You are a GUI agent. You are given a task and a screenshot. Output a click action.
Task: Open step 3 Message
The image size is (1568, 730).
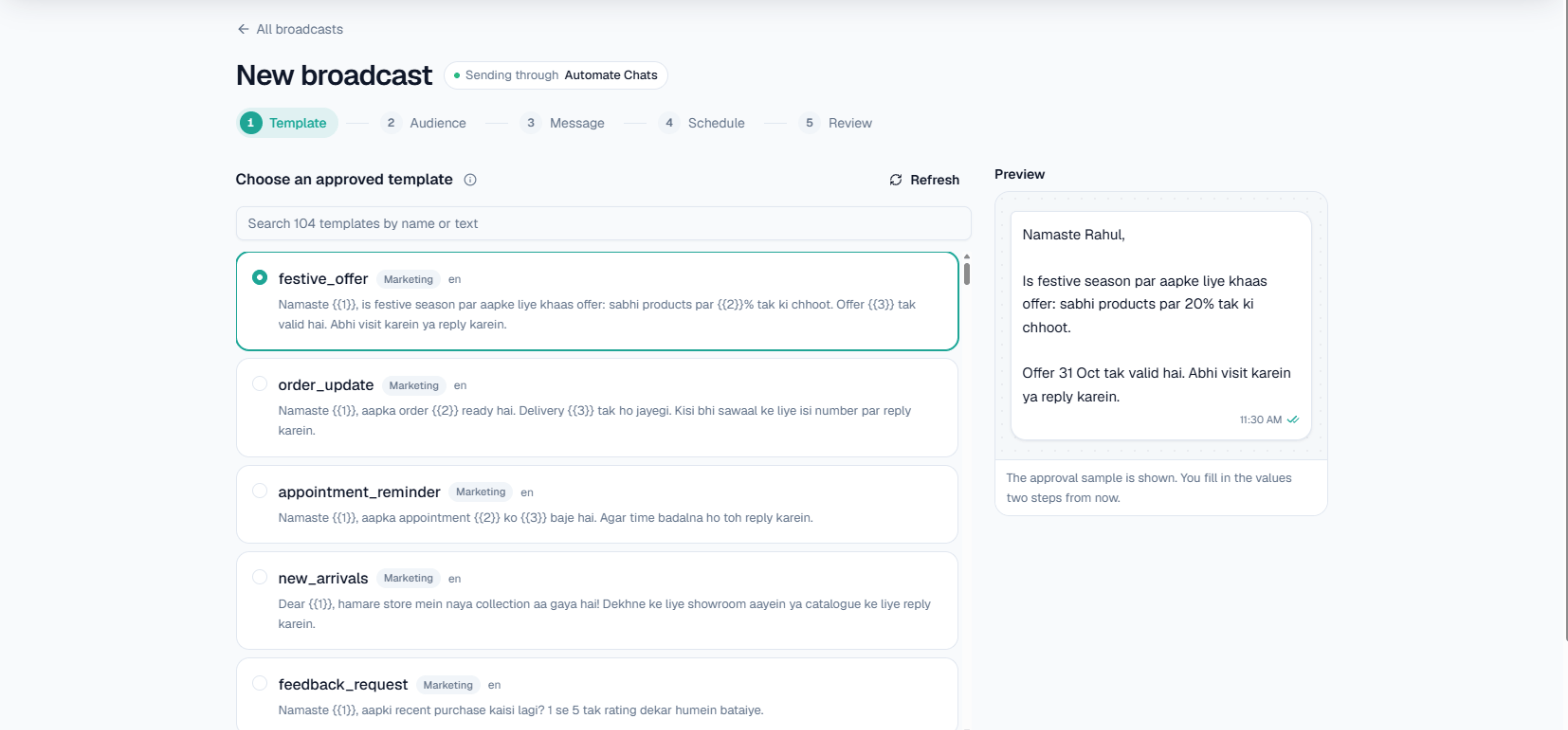pos(562,123)
